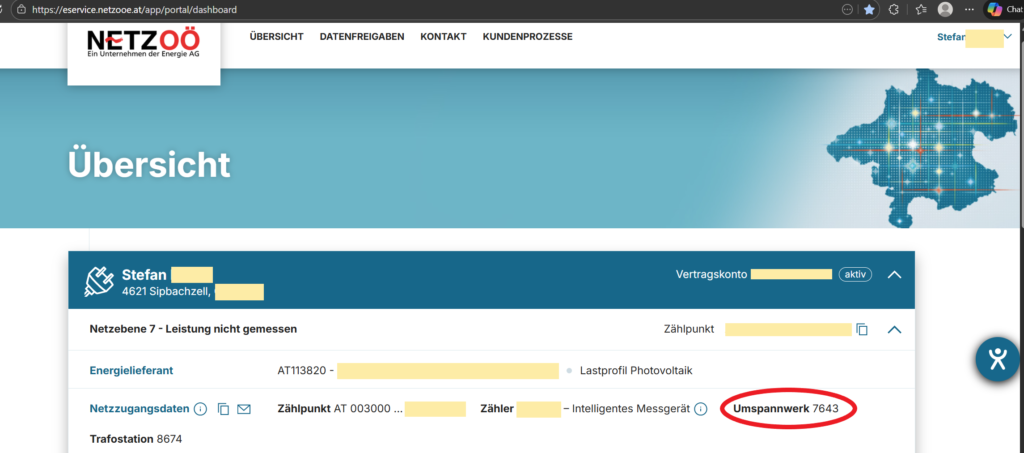Screen dimensions: 1024x453
Task: Open the Kundenprozesse menu item
Action: pyautogui.click(x=527, y=37)
